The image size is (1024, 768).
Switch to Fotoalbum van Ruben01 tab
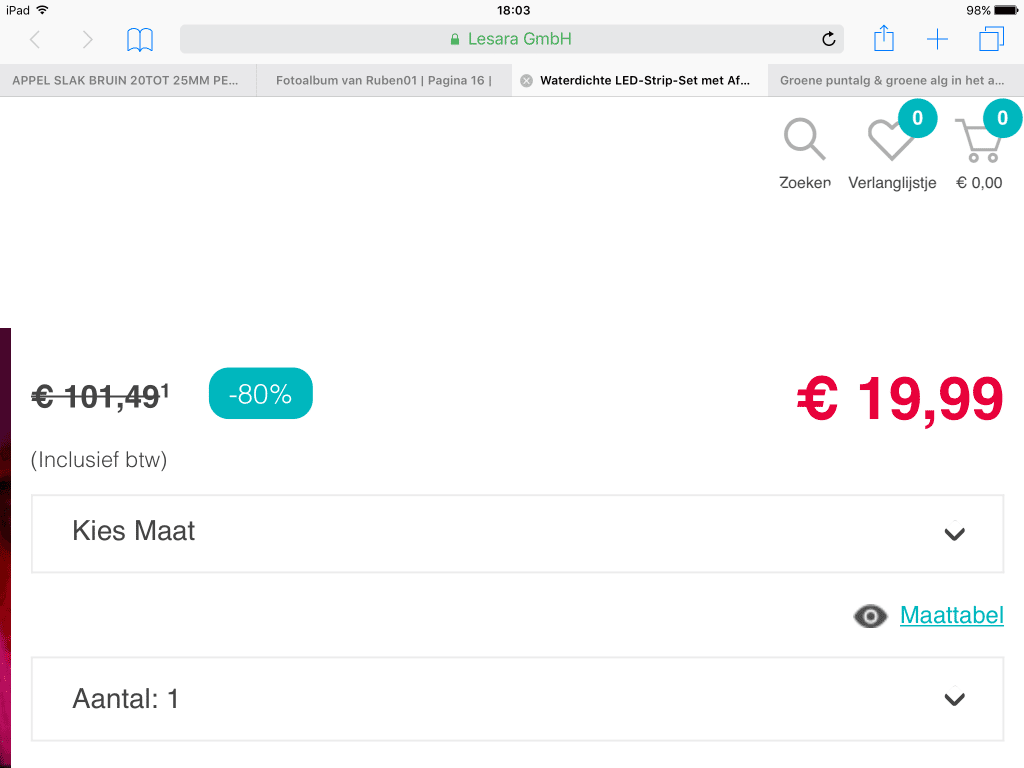coord(384,81)
